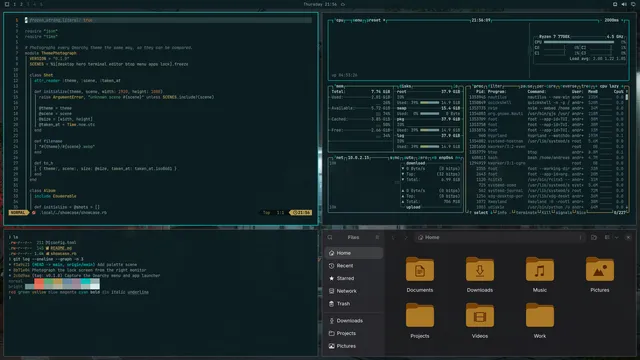Toggle tree view in btop proc box
Screen dimensions: 640x360
[x=586, y=87]
